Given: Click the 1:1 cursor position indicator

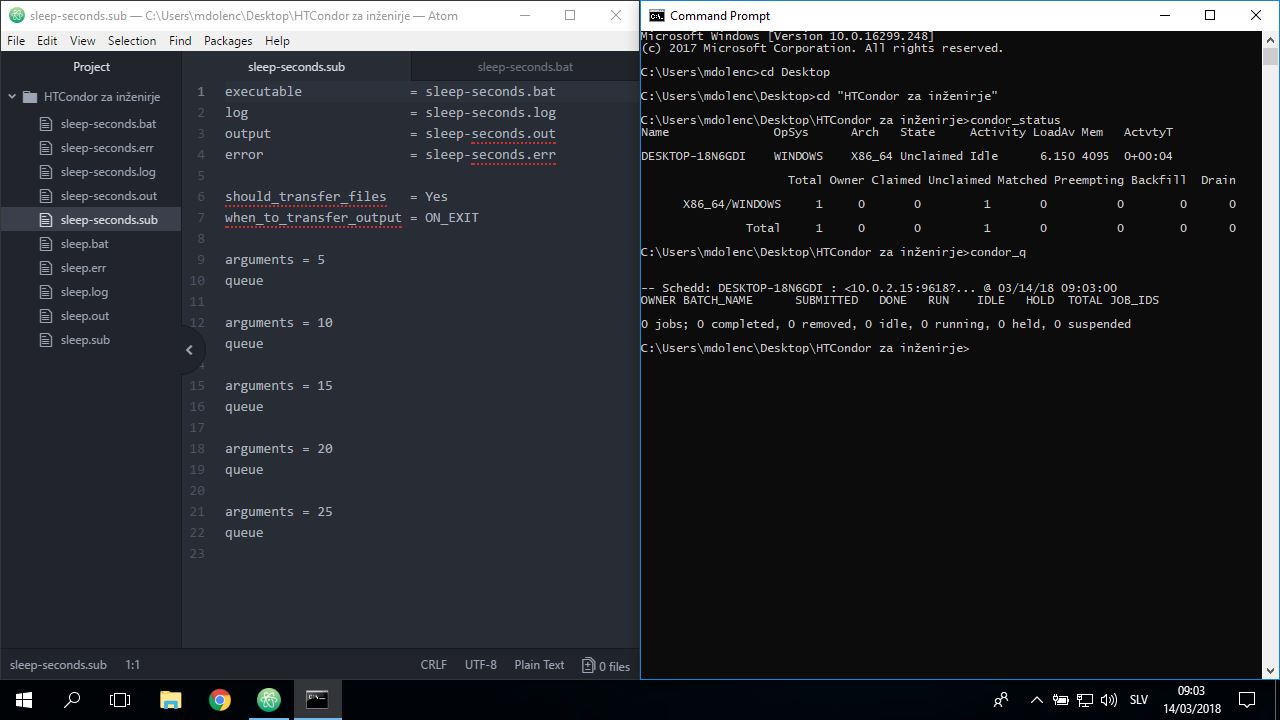Looking at the screenshot, I should [133, 665].
